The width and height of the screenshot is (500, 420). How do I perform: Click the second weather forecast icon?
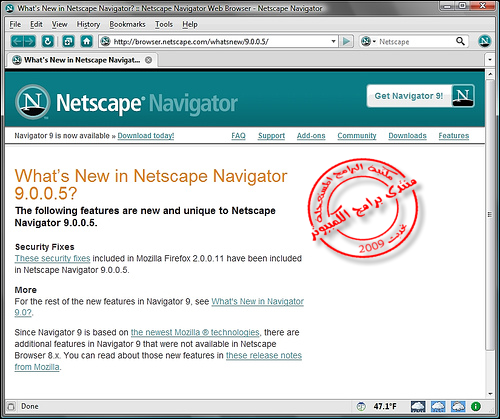coord(438,406)
